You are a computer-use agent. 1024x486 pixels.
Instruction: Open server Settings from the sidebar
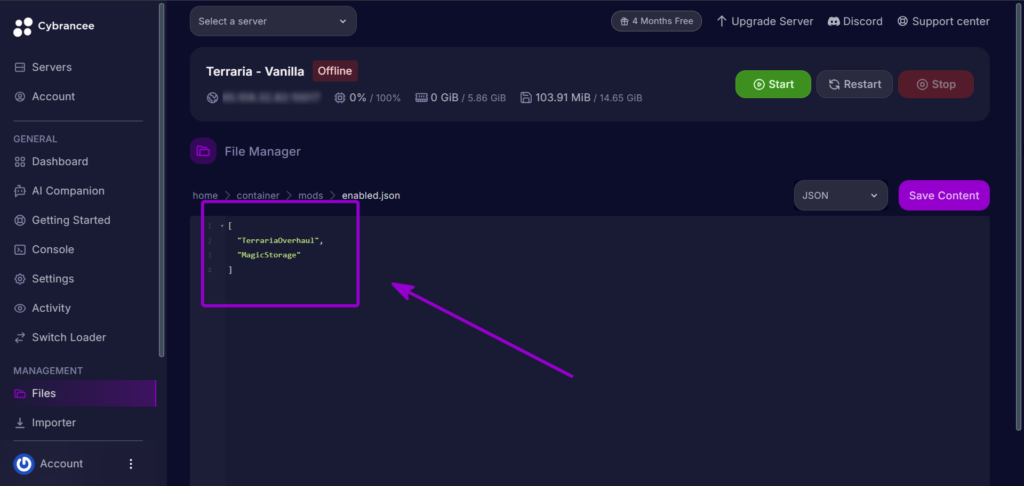coord(52,279)
